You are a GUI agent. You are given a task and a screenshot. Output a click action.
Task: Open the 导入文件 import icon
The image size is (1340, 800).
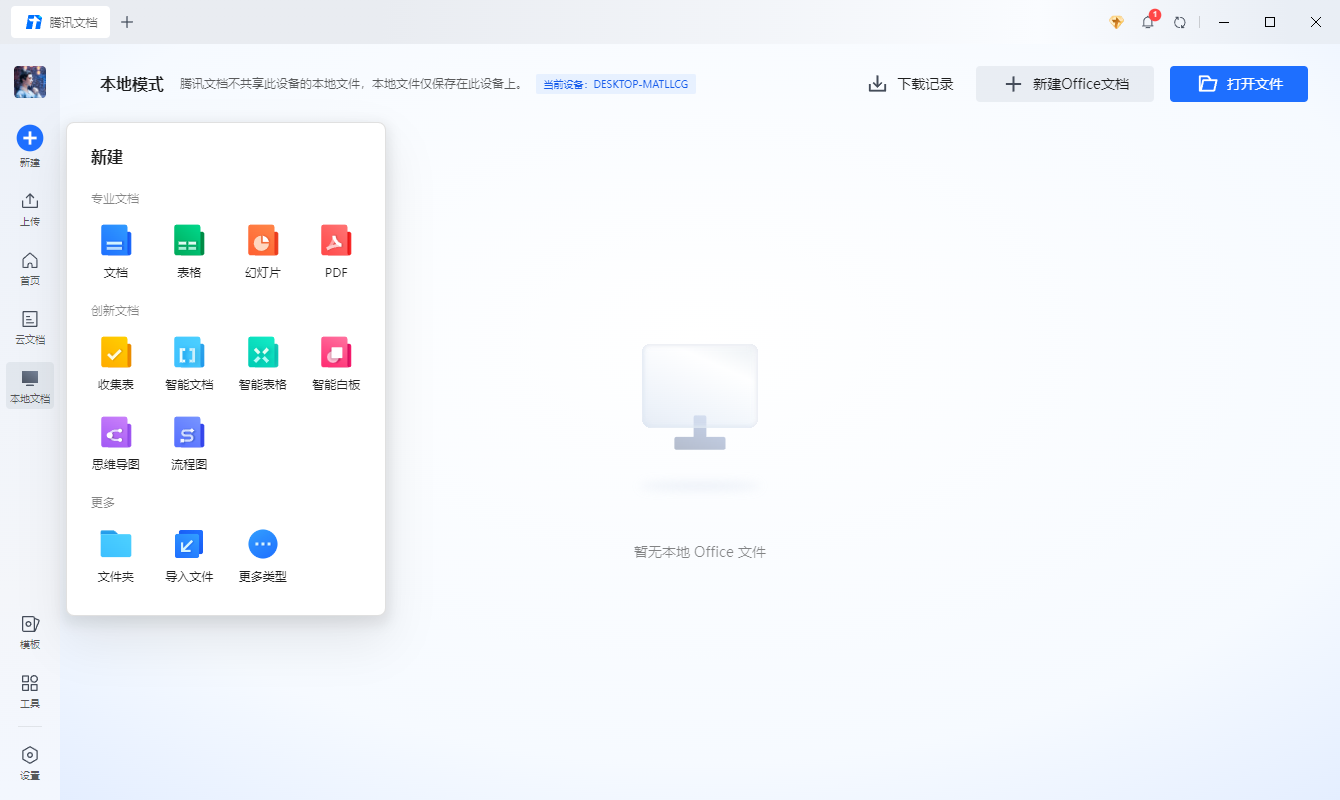(189, 553)
